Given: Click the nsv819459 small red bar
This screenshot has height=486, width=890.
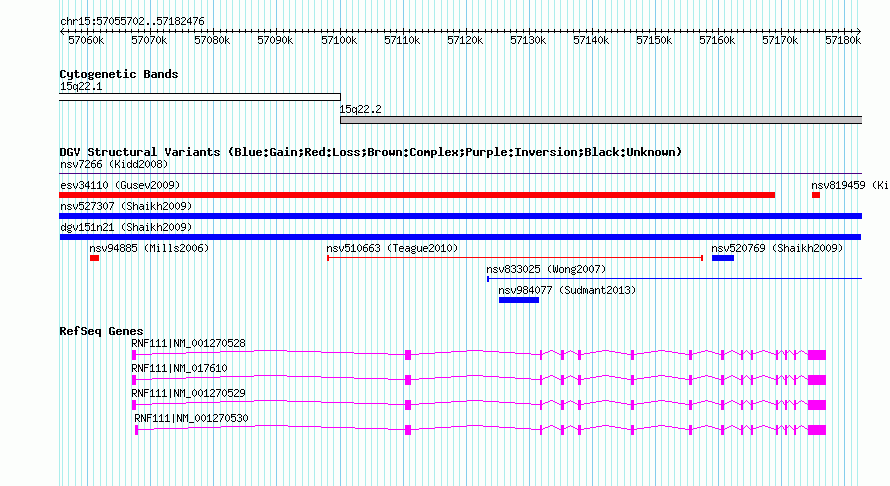Looking at the screenshot, I should pyautogui.click(x=816, y=195).
